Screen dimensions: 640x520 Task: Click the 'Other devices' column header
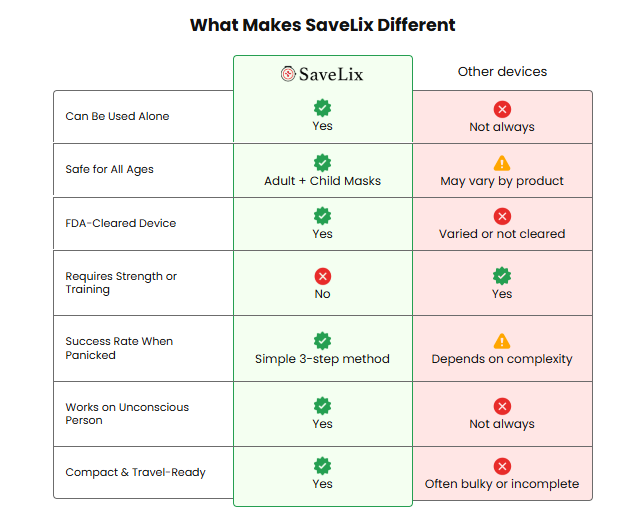pos(502,72)
